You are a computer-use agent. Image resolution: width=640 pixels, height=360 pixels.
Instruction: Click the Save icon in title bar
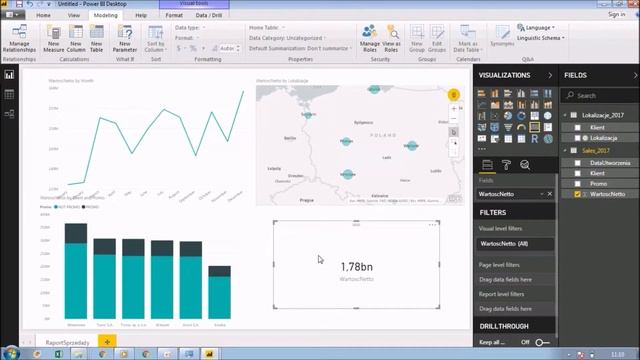click(x=19, y=4)
